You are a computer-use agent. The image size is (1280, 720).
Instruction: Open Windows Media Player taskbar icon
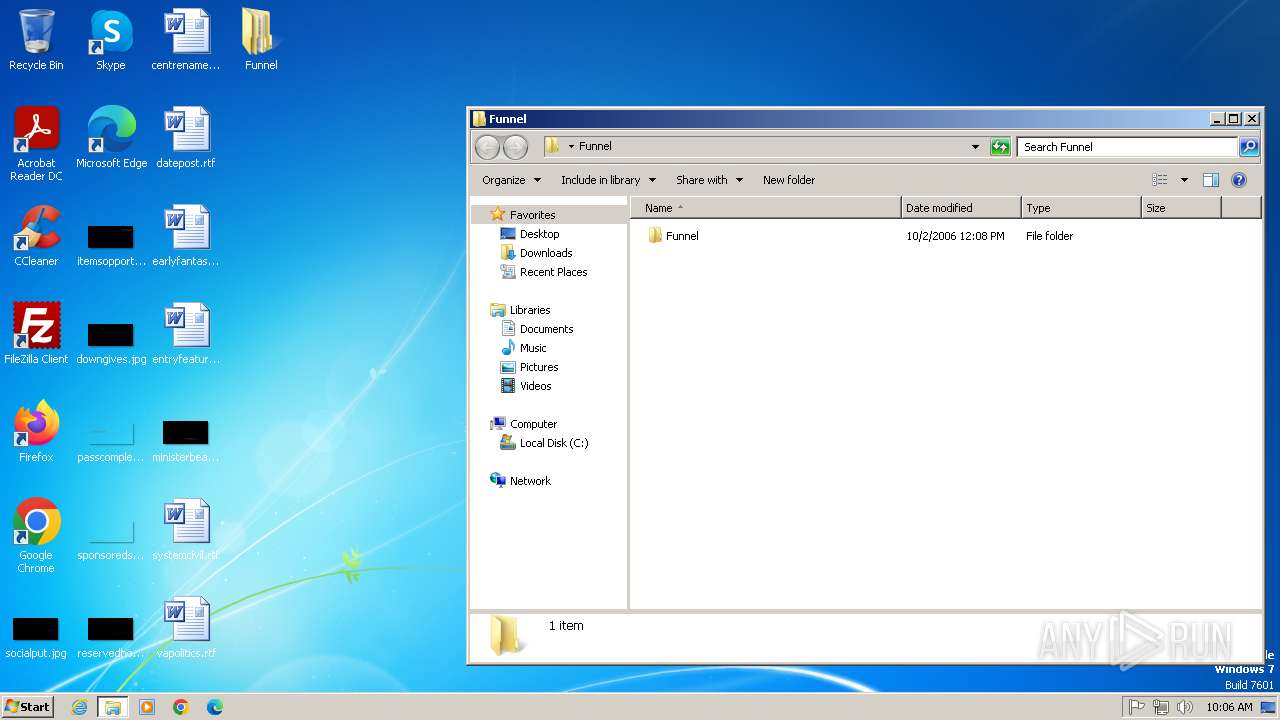(147, 707)
